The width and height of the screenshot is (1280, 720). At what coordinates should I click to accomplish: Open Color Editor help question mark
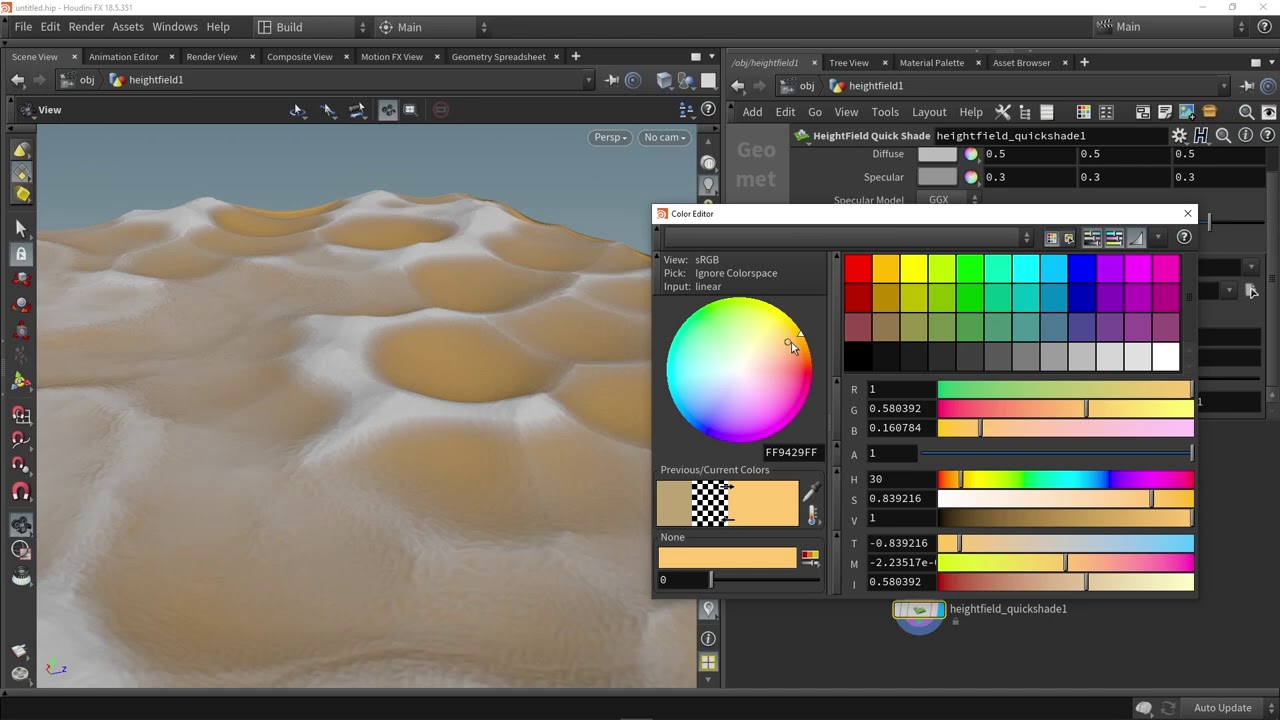click(1184, 237)
